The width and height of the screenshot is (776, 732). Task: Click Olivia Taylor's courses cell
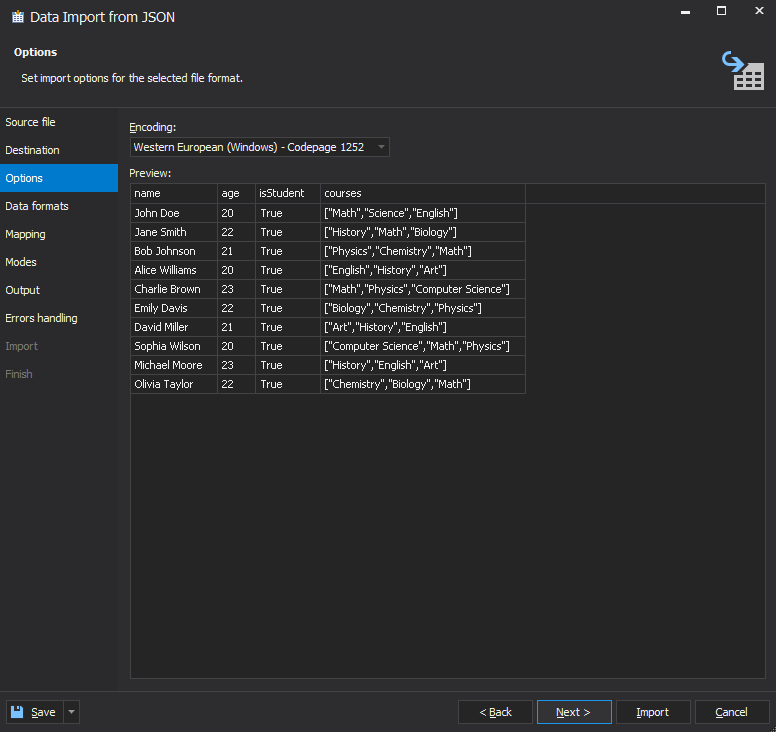pos(423,384)
